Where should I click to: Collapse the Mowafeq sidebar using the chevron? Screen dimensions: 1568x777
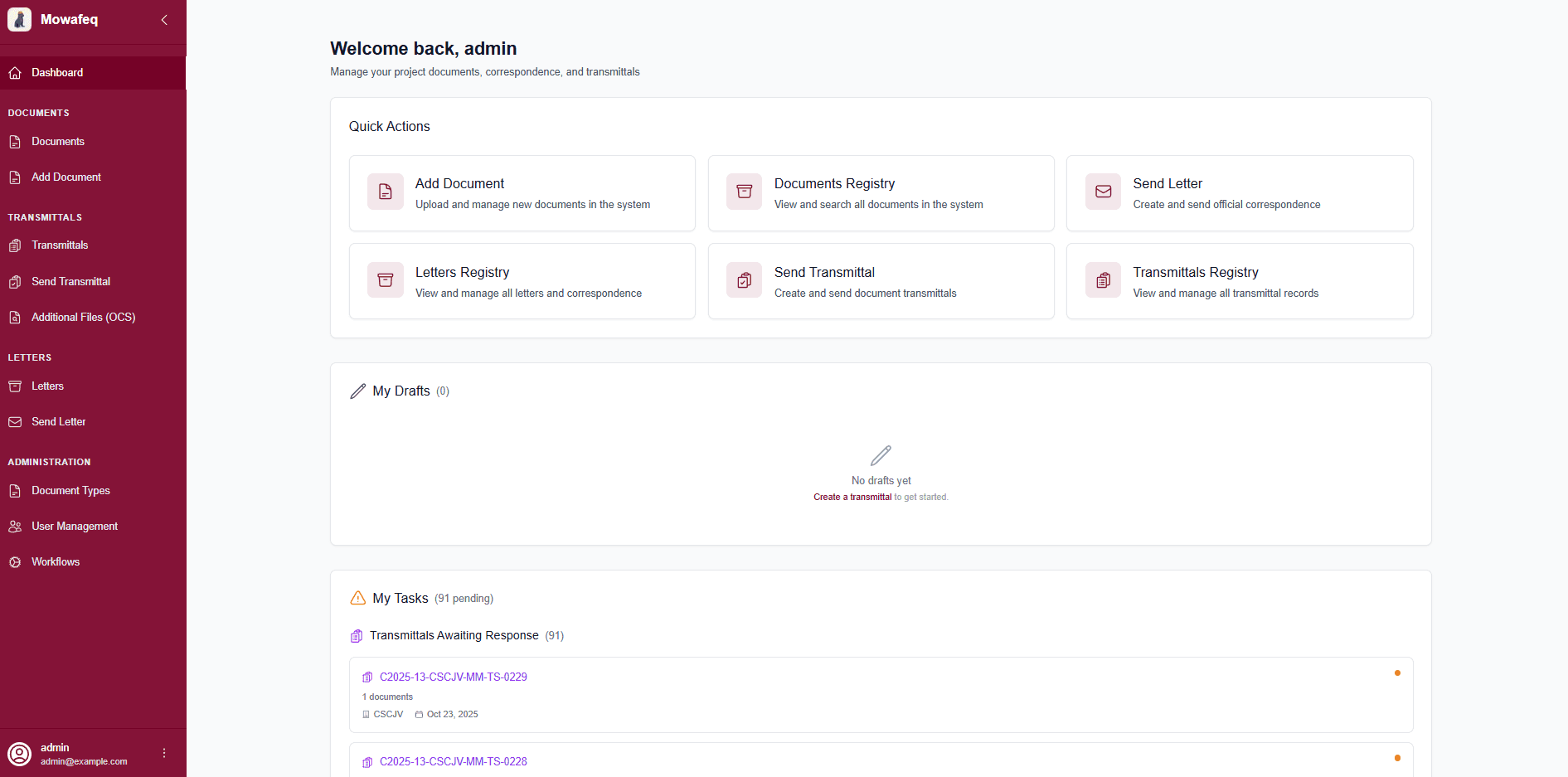point(164,19)
